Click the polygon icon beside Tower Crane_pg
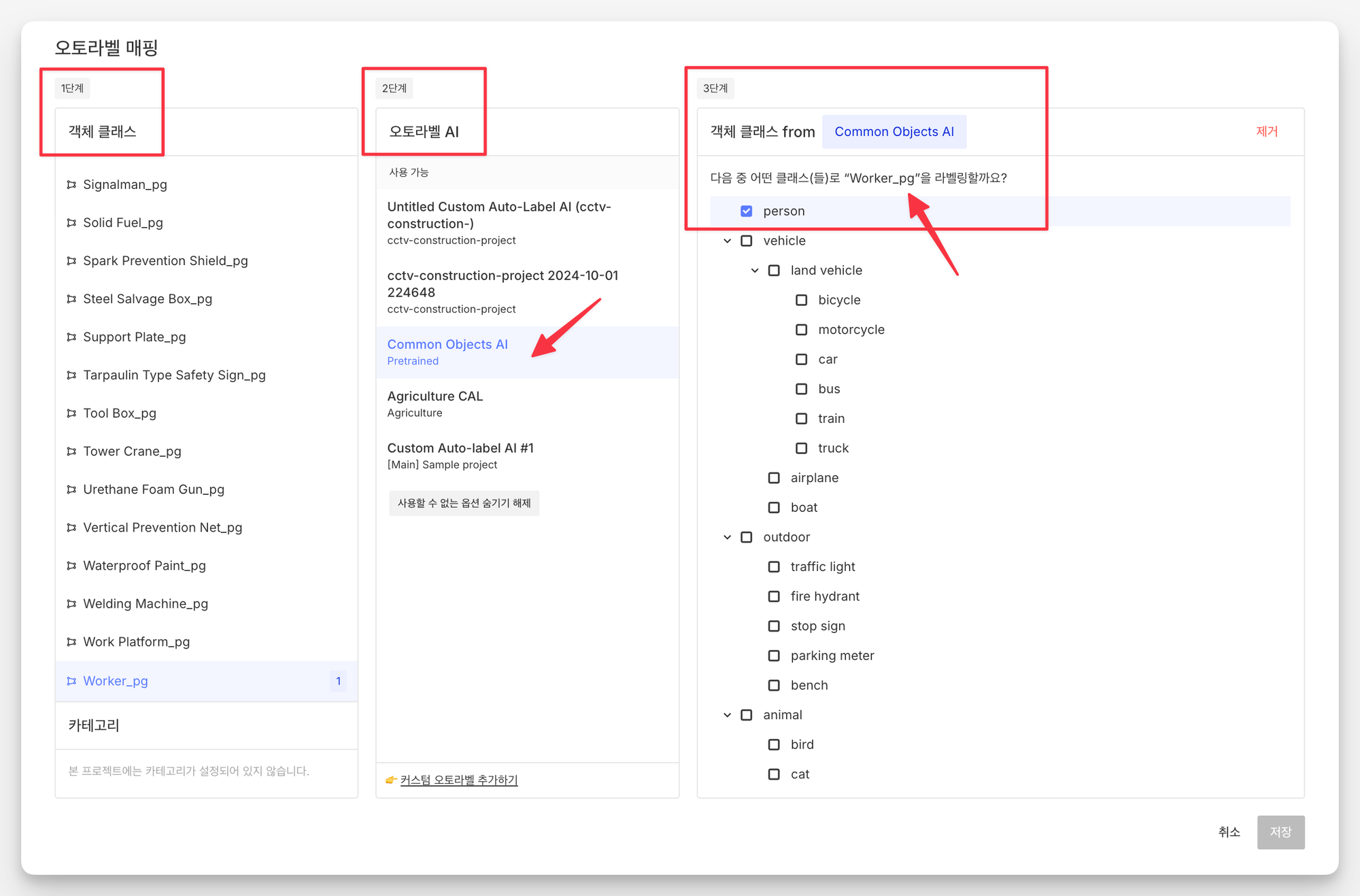Screen dimensions: 1360x896 coord(71,451)
